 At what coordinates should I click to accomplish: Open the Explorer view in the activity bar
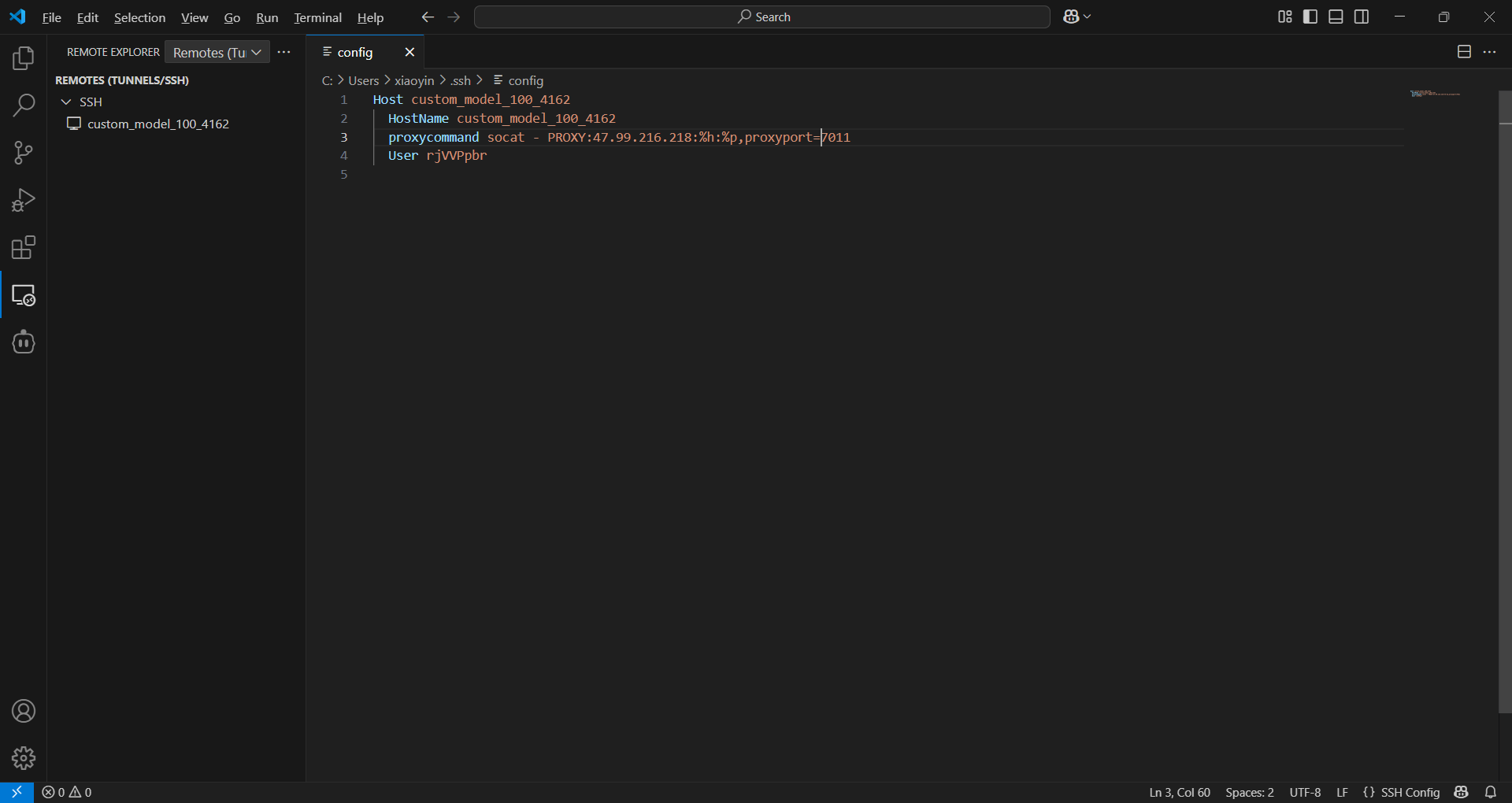click(24, 58)
